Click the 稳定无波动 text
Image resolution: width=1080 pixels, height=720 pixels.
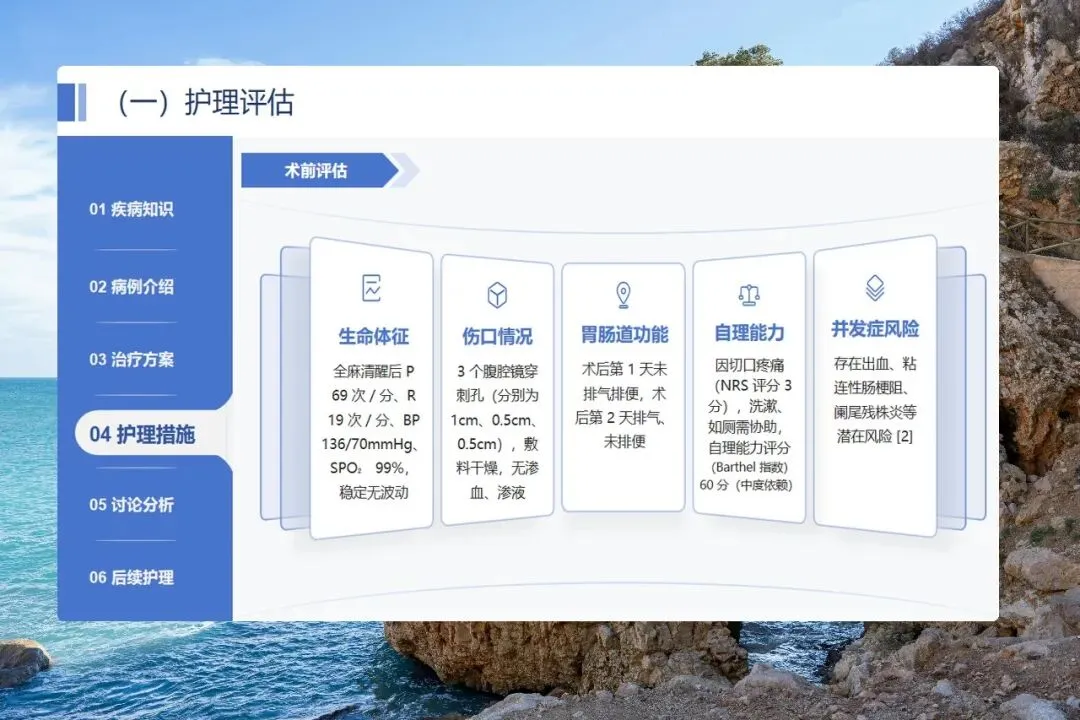[374, 493]
